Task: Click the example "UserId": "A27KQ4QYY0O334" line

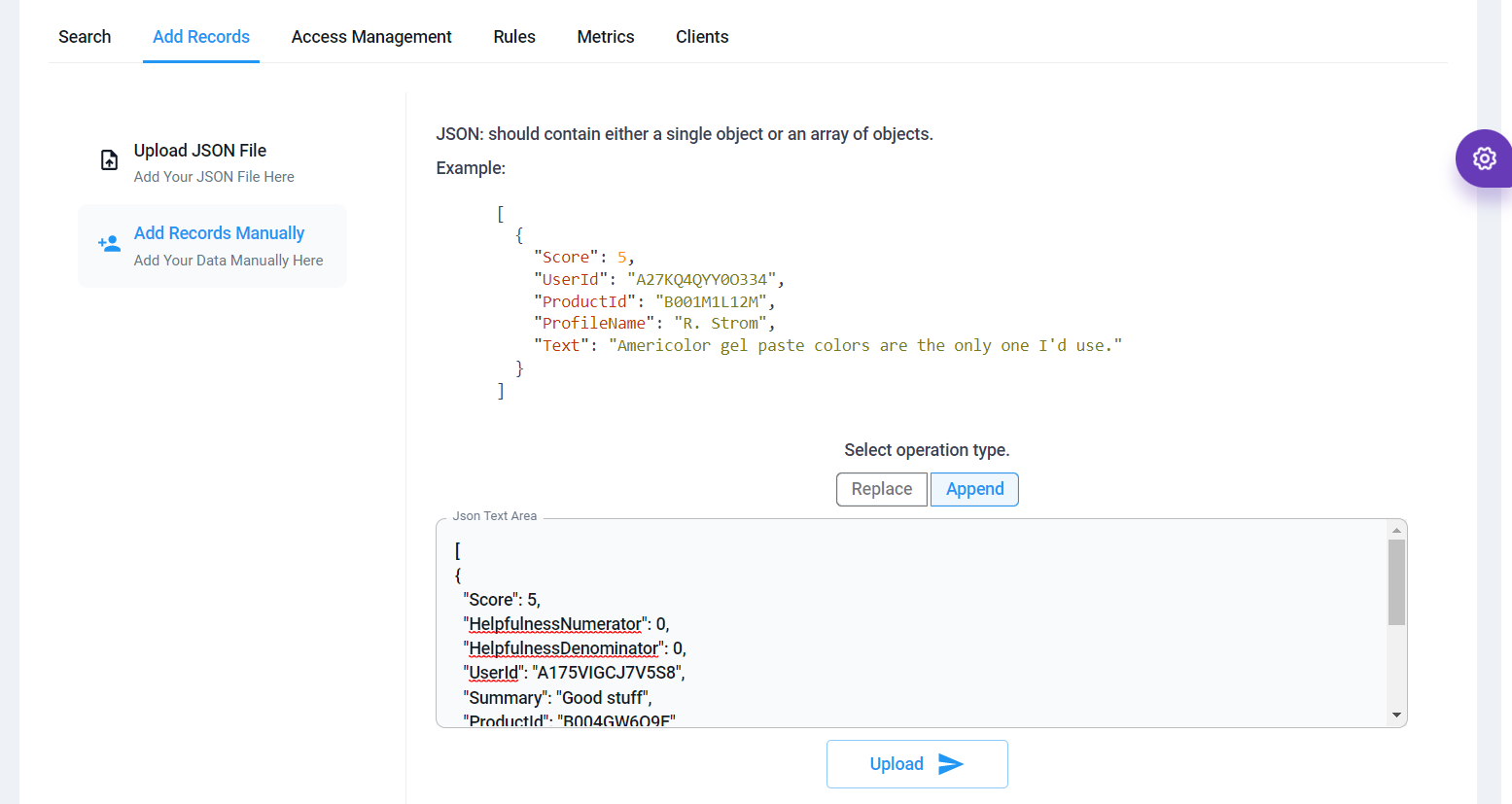Action: [659, 279]
